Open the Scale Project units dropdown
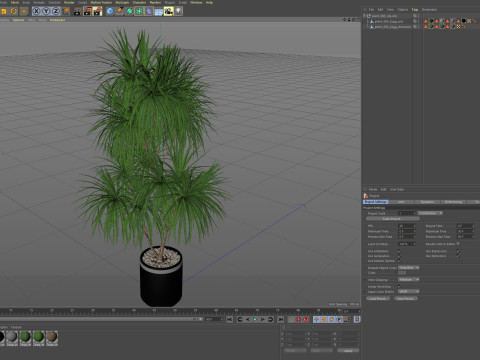This screenshot has height=360, width=480. [430, 213]
